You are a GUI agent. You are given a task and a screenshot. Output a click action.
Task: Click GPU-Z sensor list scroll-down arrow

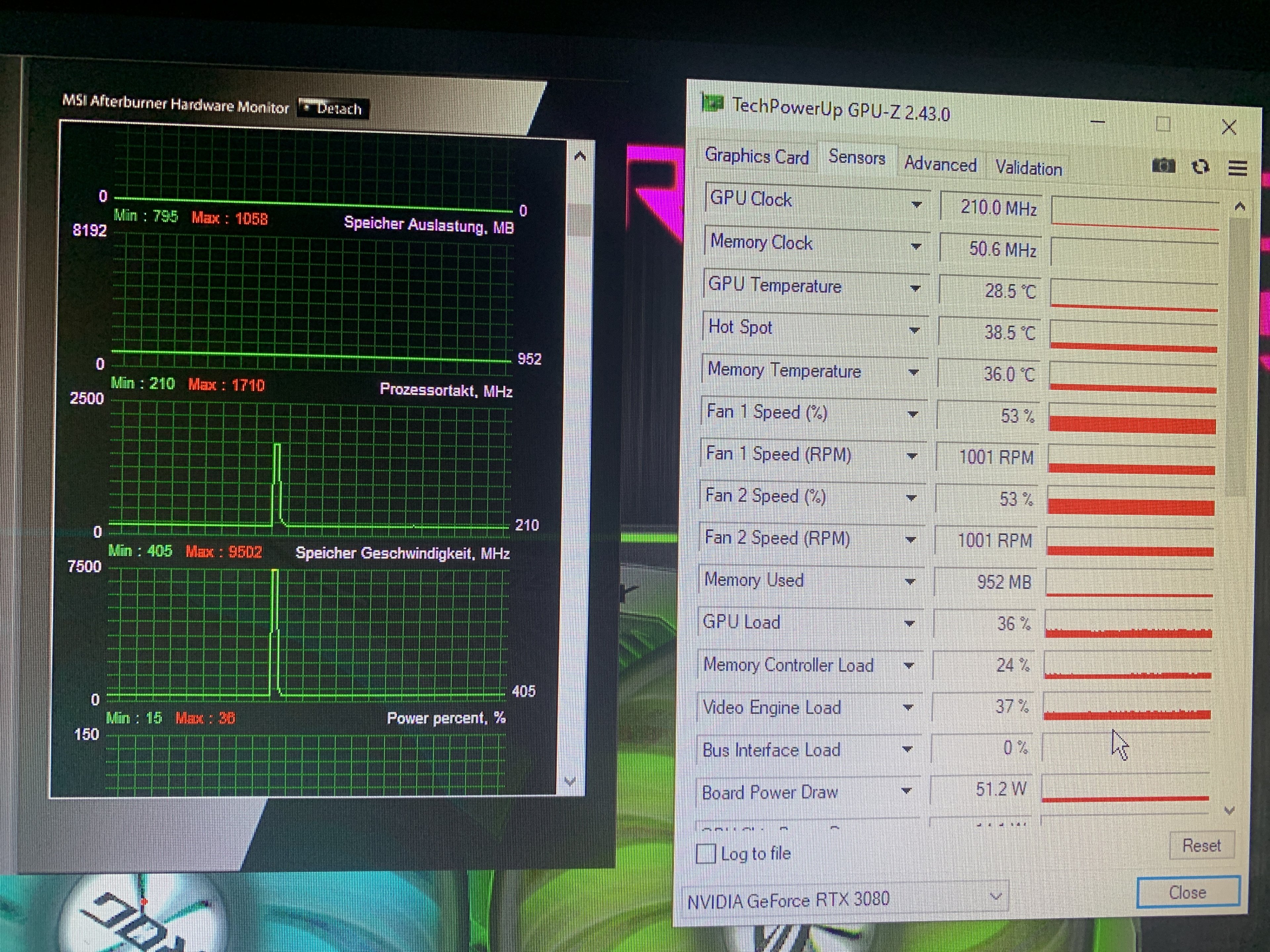click(1229, 810)
